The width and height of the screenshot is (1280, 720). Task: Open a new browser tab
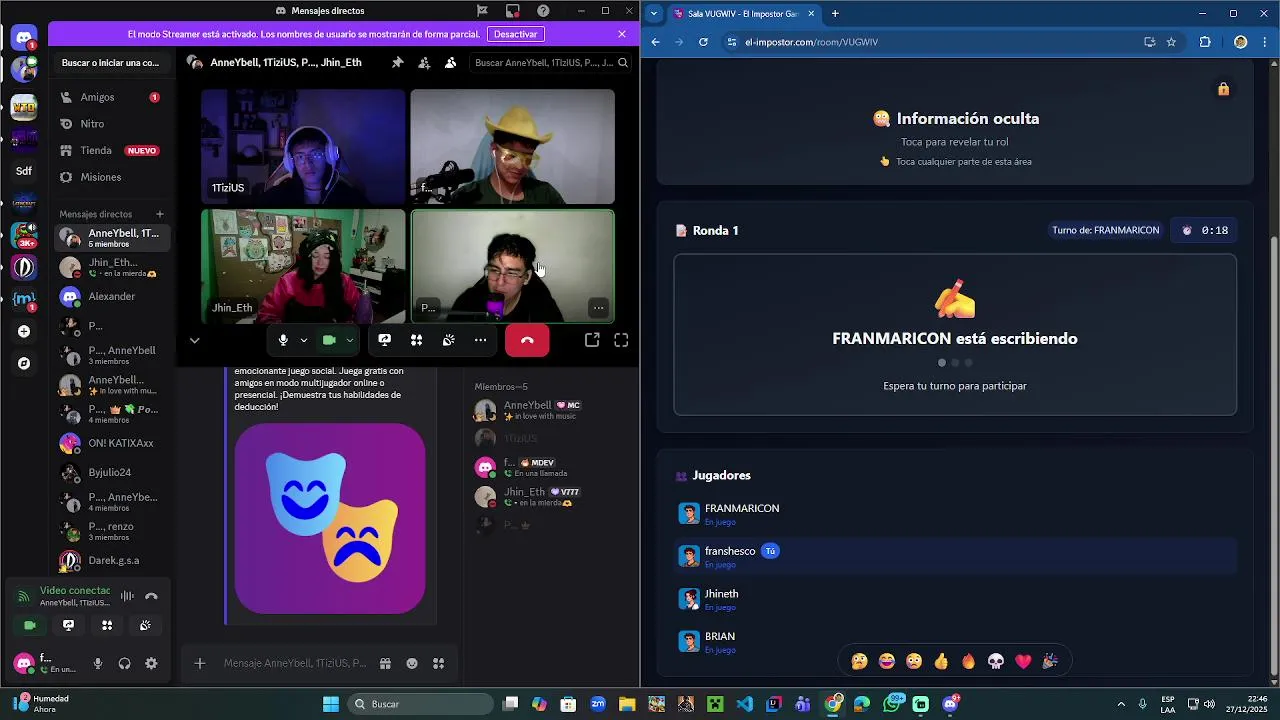tap(835, 13)
